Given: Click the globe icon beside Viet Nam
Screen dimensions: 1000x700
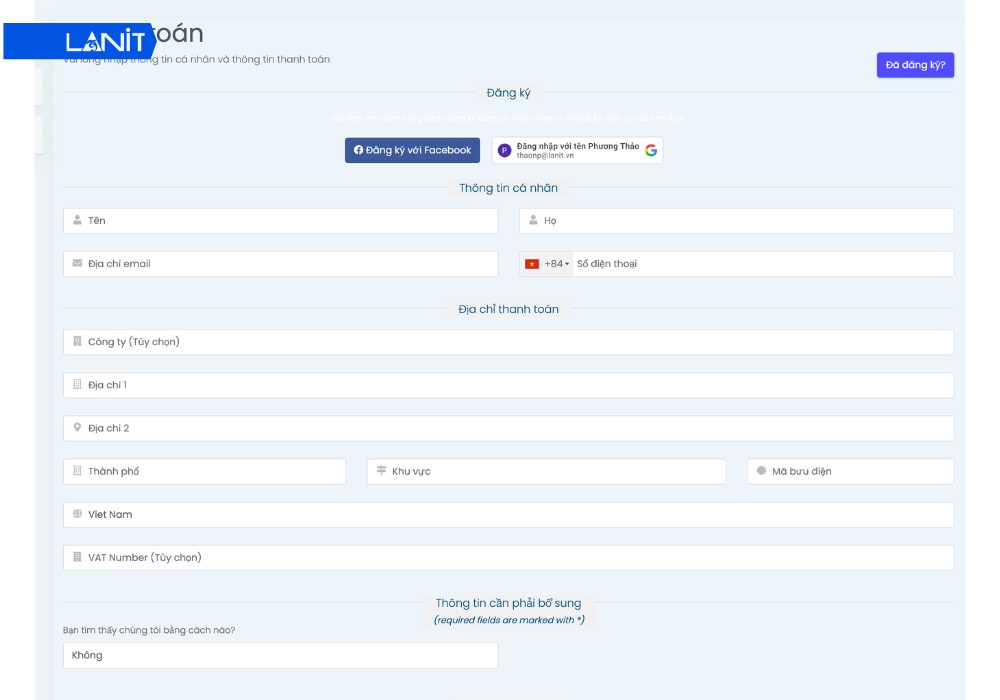Looking at the screenshot, I should click(77, 514).
